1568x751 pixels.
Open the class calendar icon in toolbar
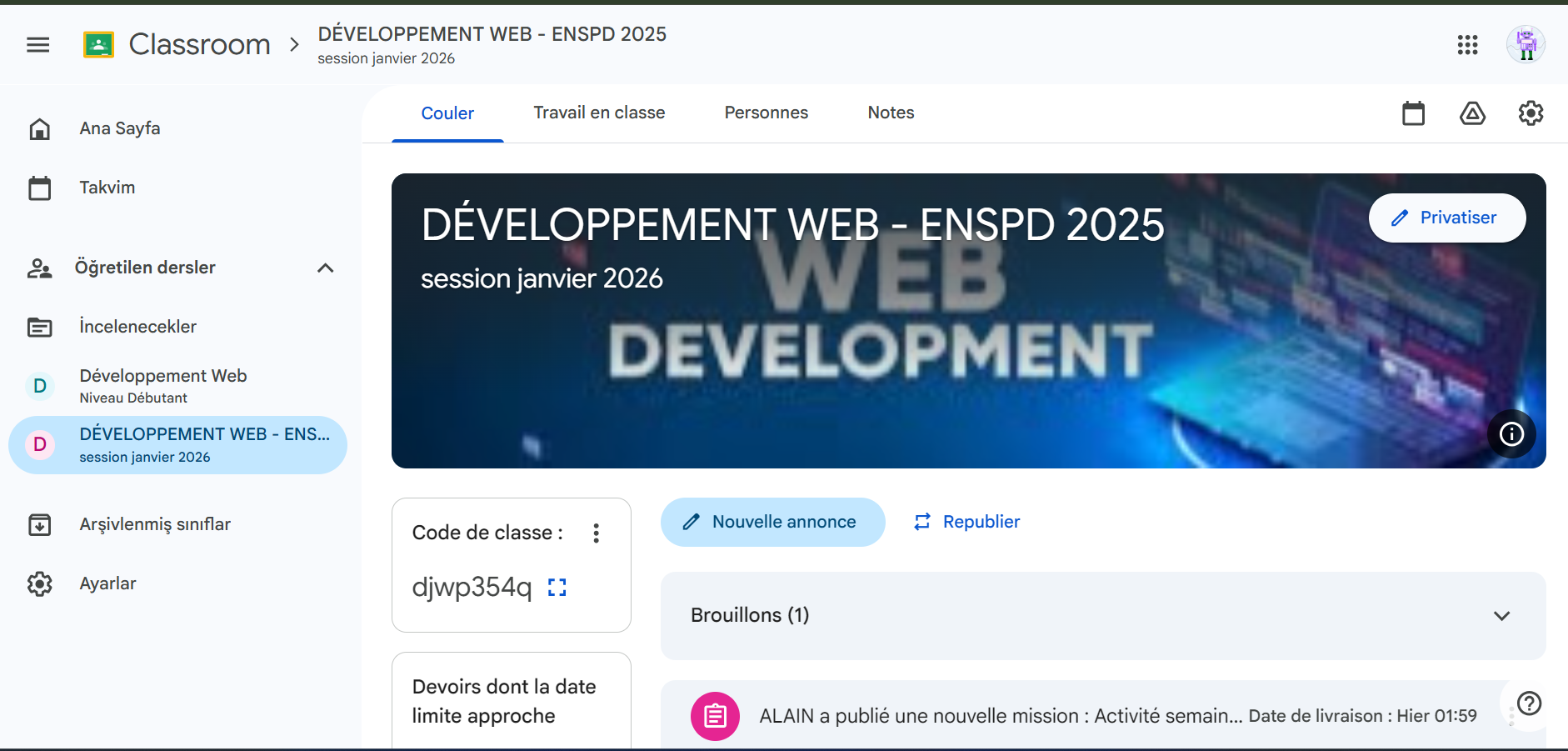click(x=1413, y=113)
